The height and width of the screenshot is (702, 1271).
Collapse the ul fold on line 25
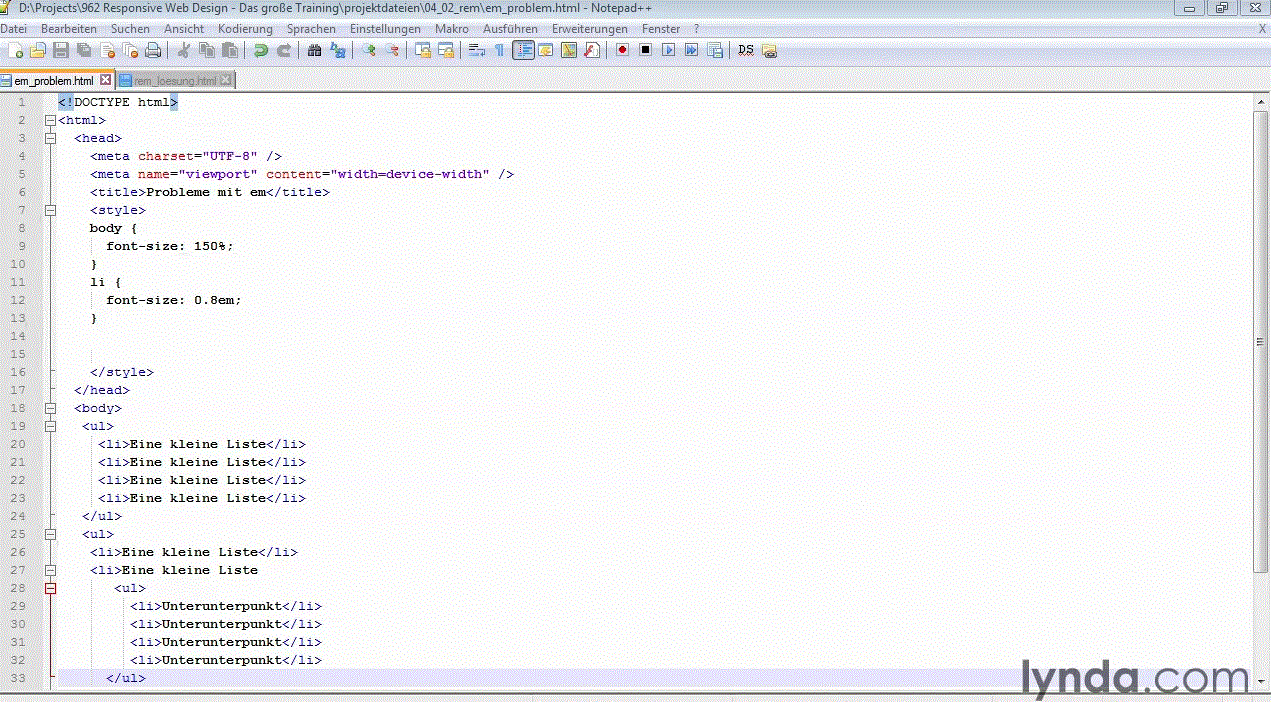[x=50, y=534]
